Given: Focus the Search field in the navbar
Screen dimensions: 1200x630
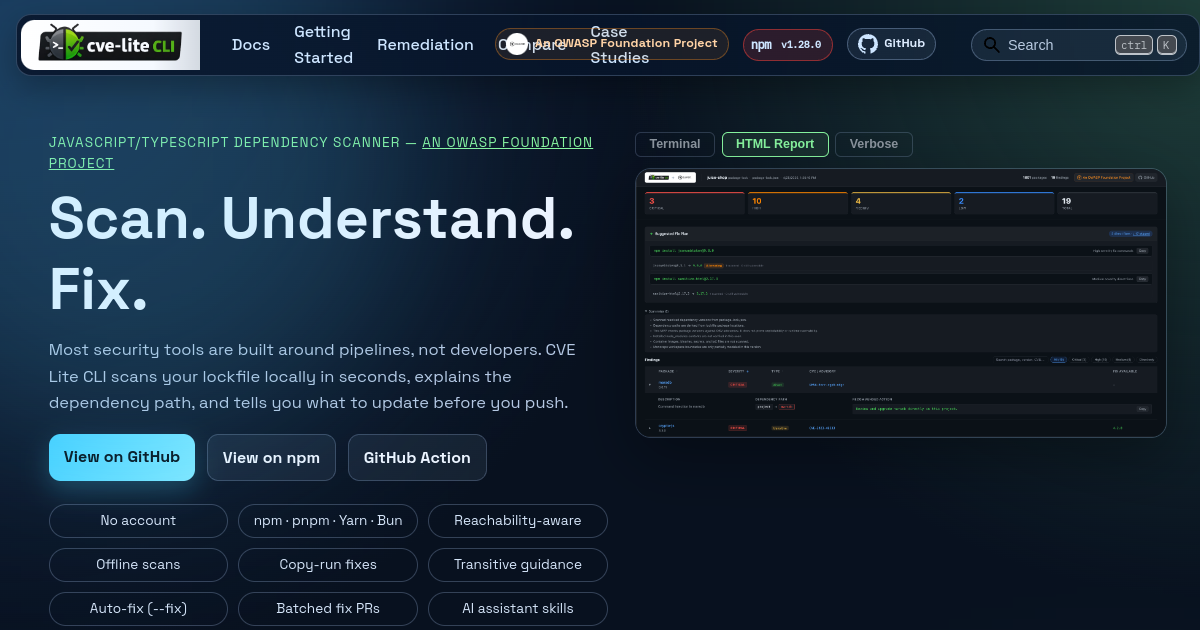Looking at the screenshot, I should click(x=1079, y=45).
